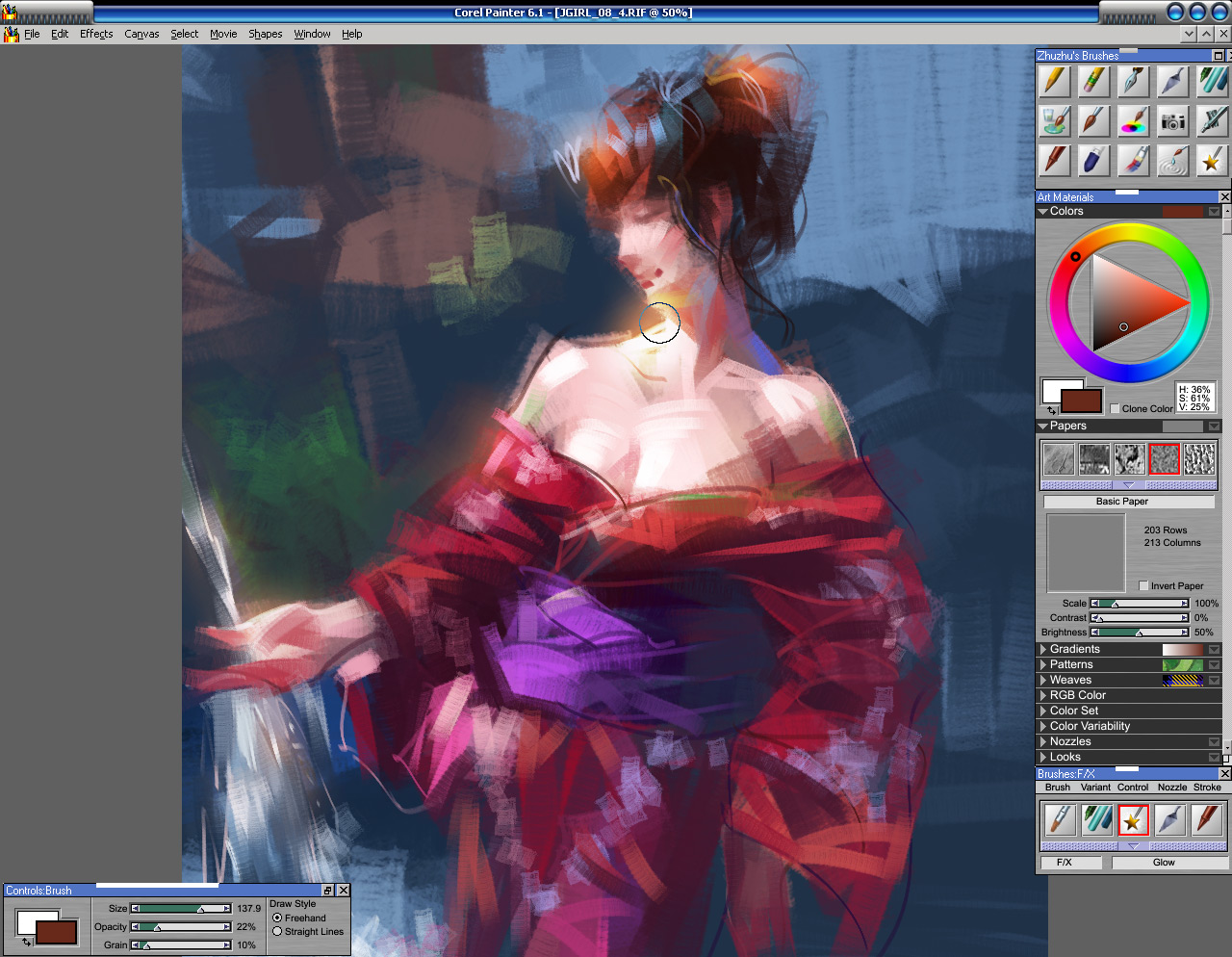The image size is (1232, 957).
Task: Pick the palette knife in Brushes:F/X panel
Action: pos(1170,820)
